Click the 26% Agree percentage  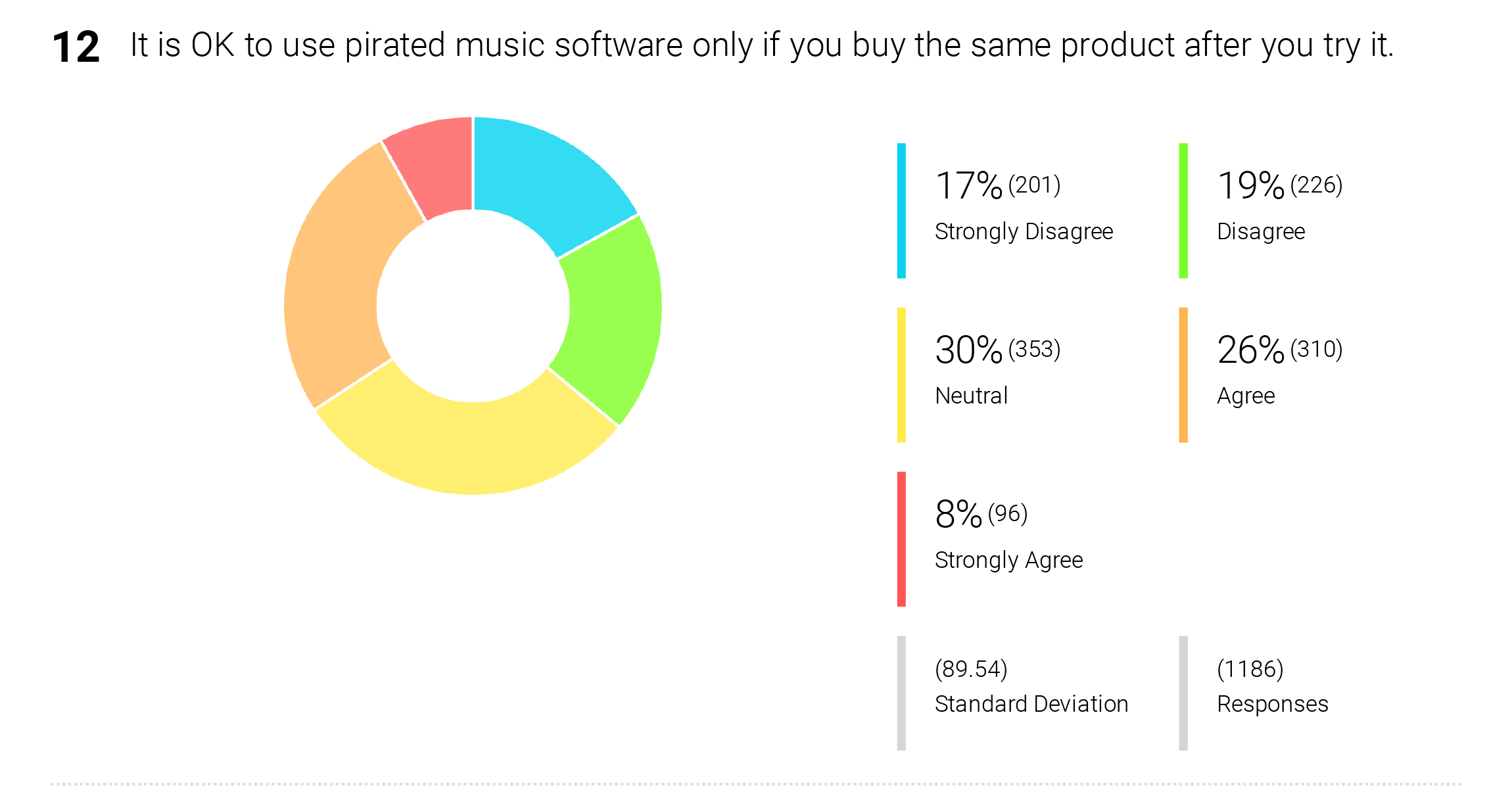click(x=1250, y=350)
